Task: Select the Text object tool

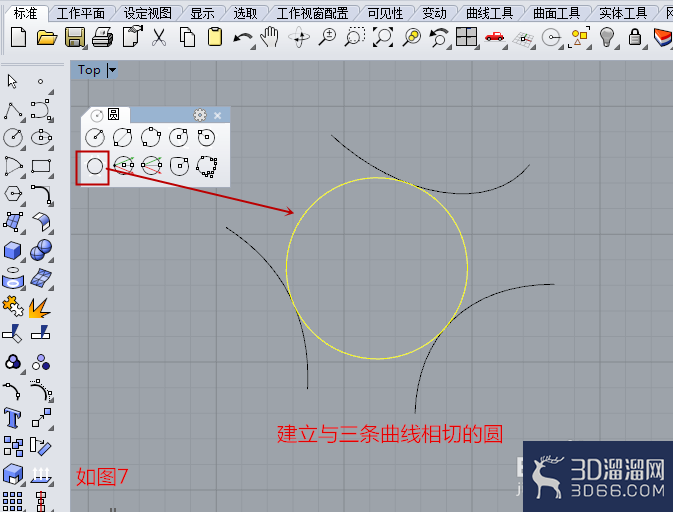Action: [12, 417]
